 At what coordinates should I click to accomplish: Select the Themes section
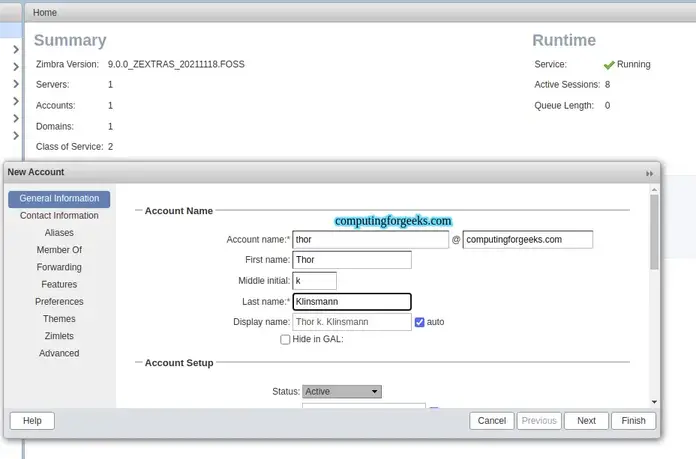point(59,319)
